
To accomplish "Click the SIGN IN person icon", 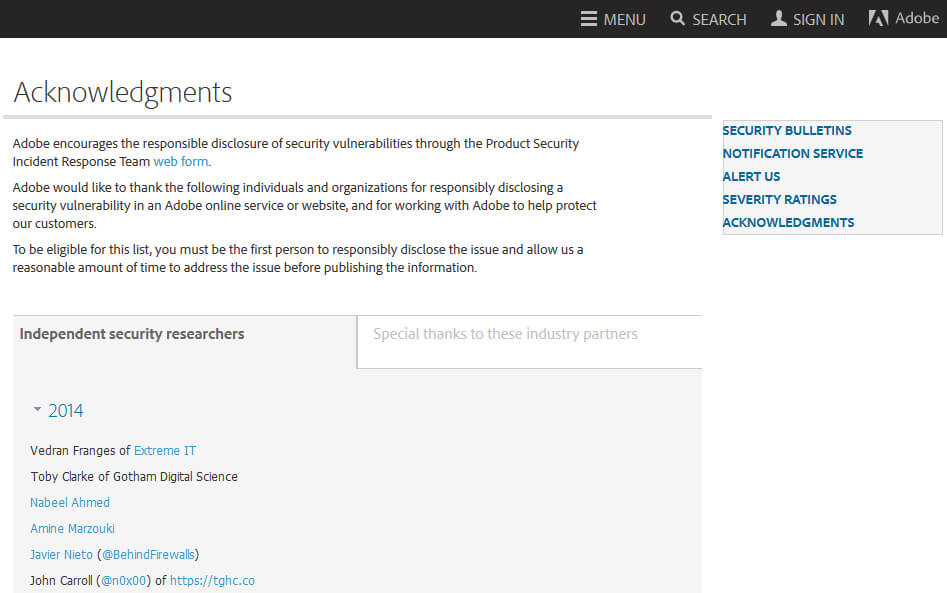I will click(x=779, y=19).
